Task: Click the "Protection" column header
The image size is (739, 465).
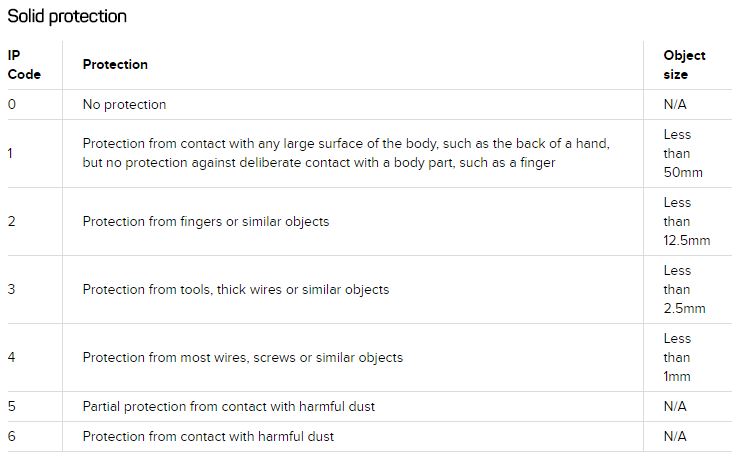Action: click(115, 65)
